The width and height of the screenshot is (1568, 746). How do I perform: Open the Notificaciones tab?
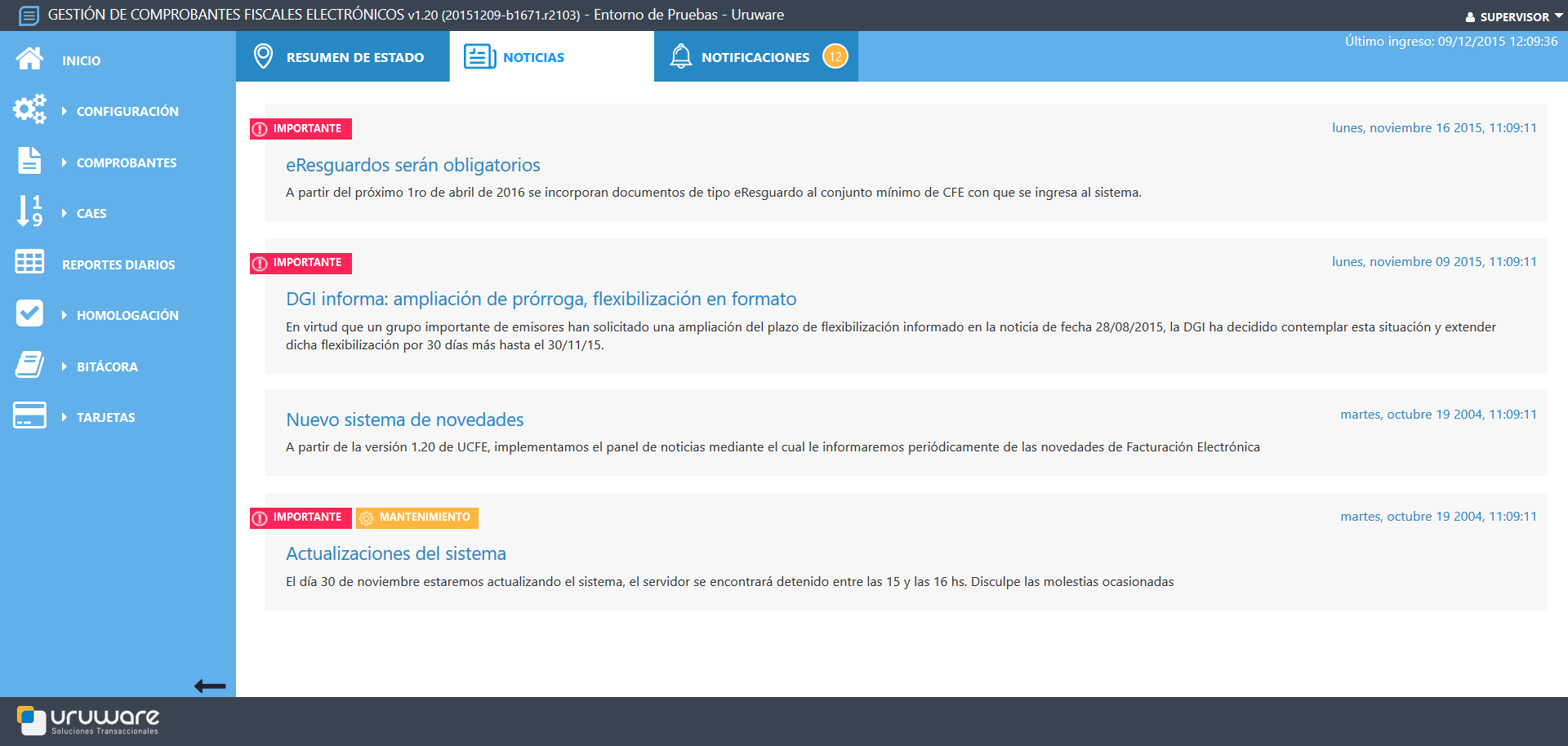tap(755, 56)
